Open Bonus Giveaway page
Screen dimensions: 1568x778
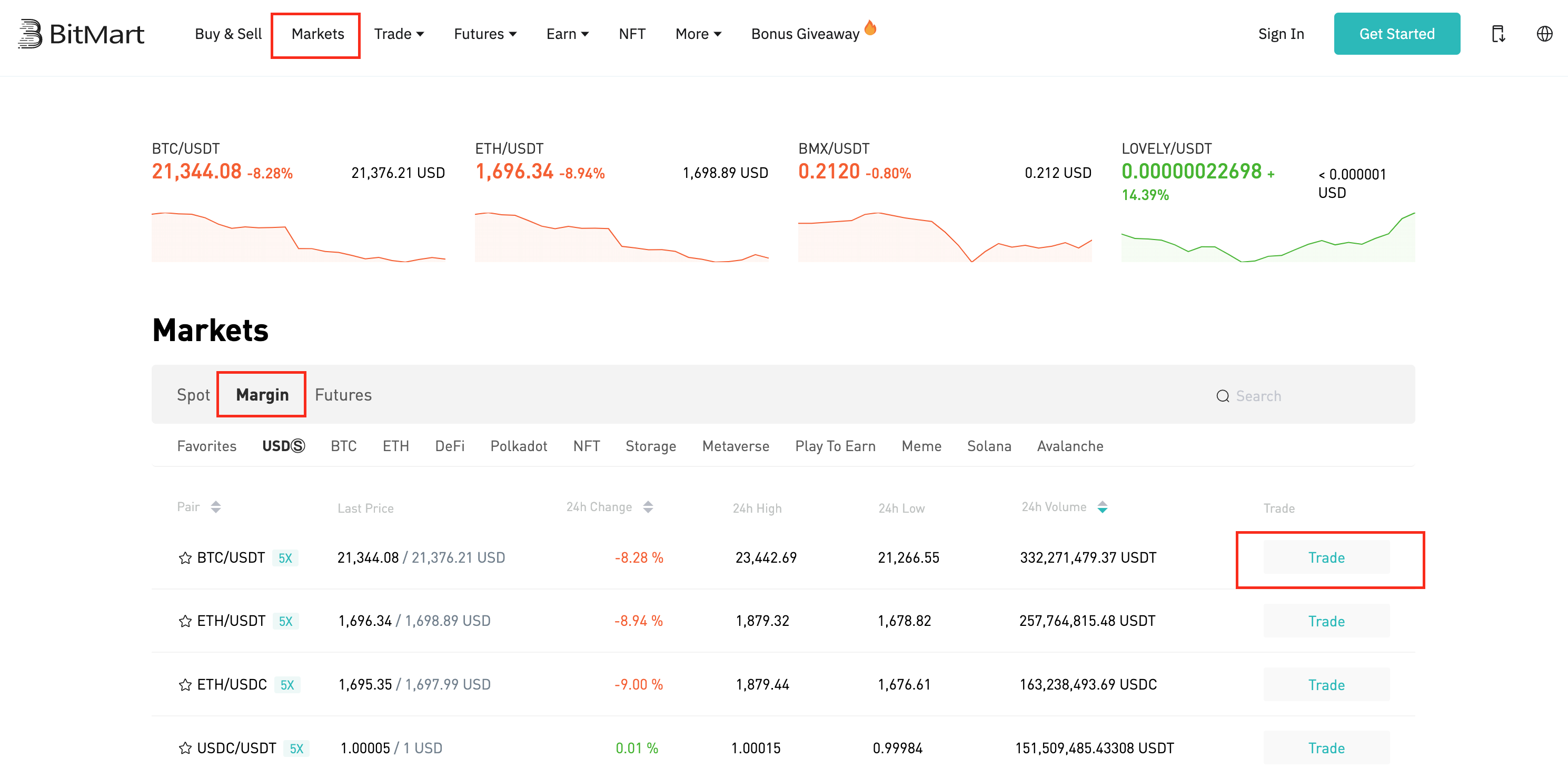pos(805,34)
